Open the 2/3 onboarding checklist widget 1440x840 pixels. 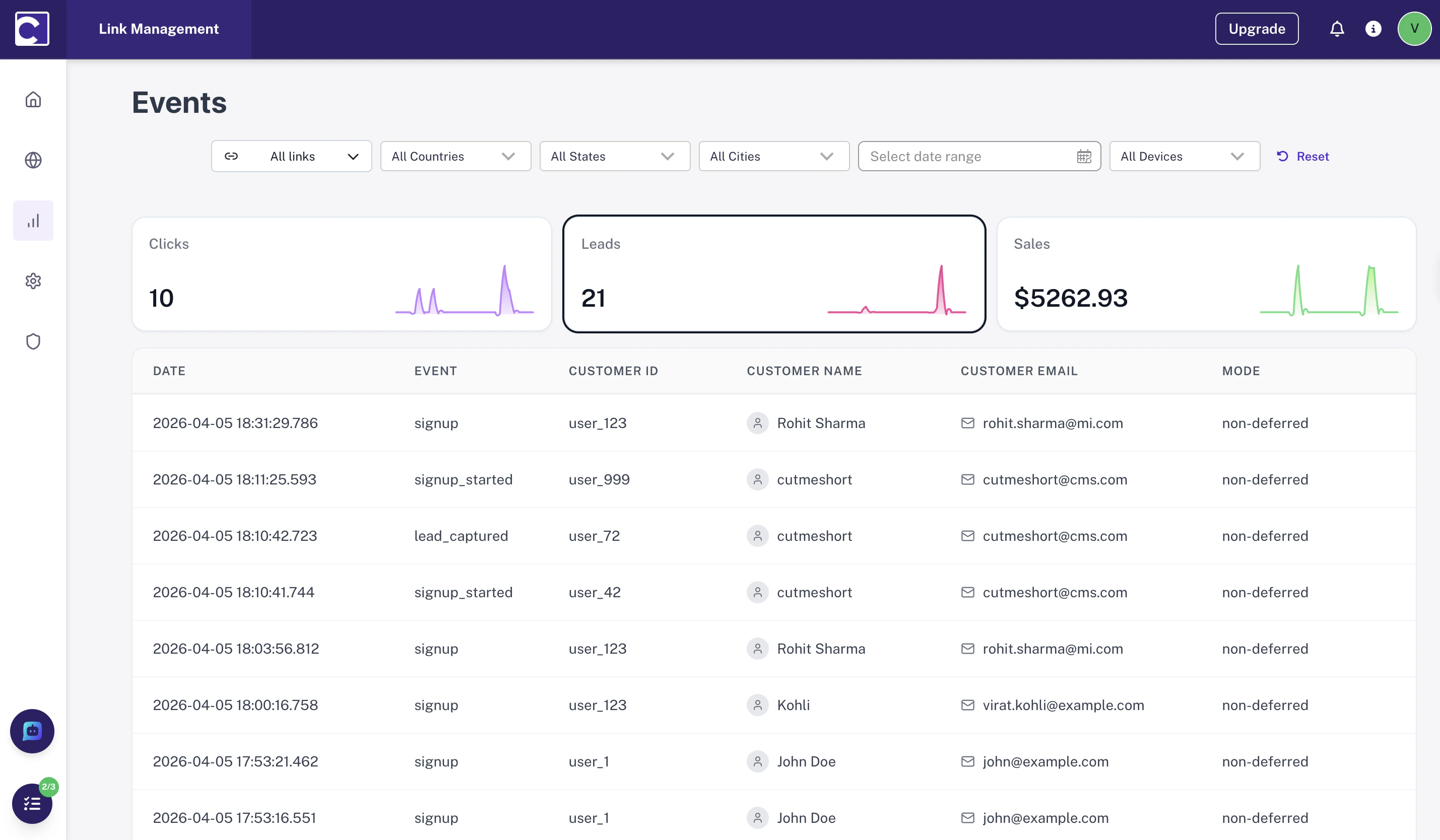coord(31,803)
